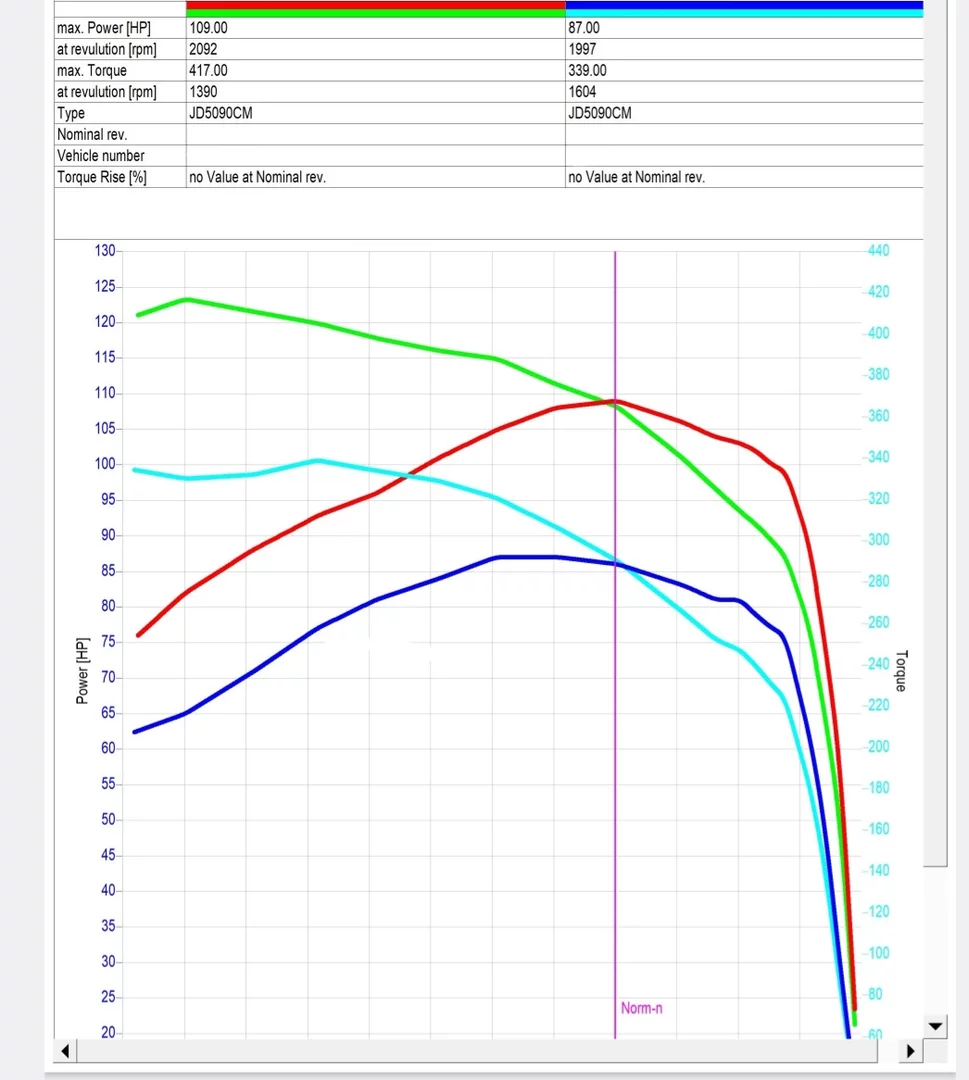Image resolution: width=969 pixels, height=1080 pixels.
Task: Click the first JD5090CM type cell
Action: (375, 113)
